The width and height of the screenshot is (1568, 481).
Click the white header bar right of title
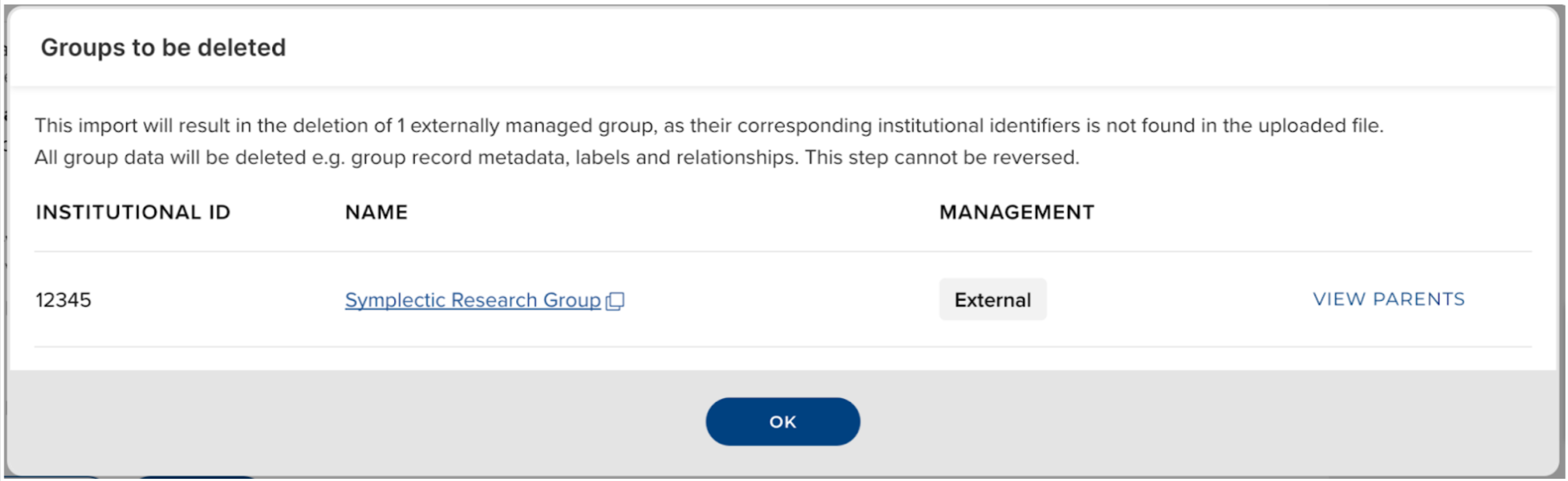(x=913, y=48)
